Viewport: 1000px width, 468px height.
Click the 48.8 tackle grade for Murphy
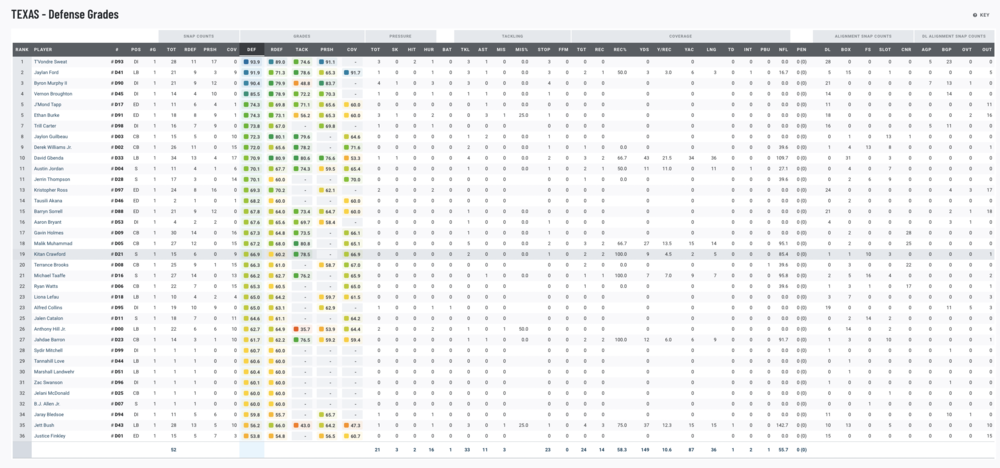302,84
